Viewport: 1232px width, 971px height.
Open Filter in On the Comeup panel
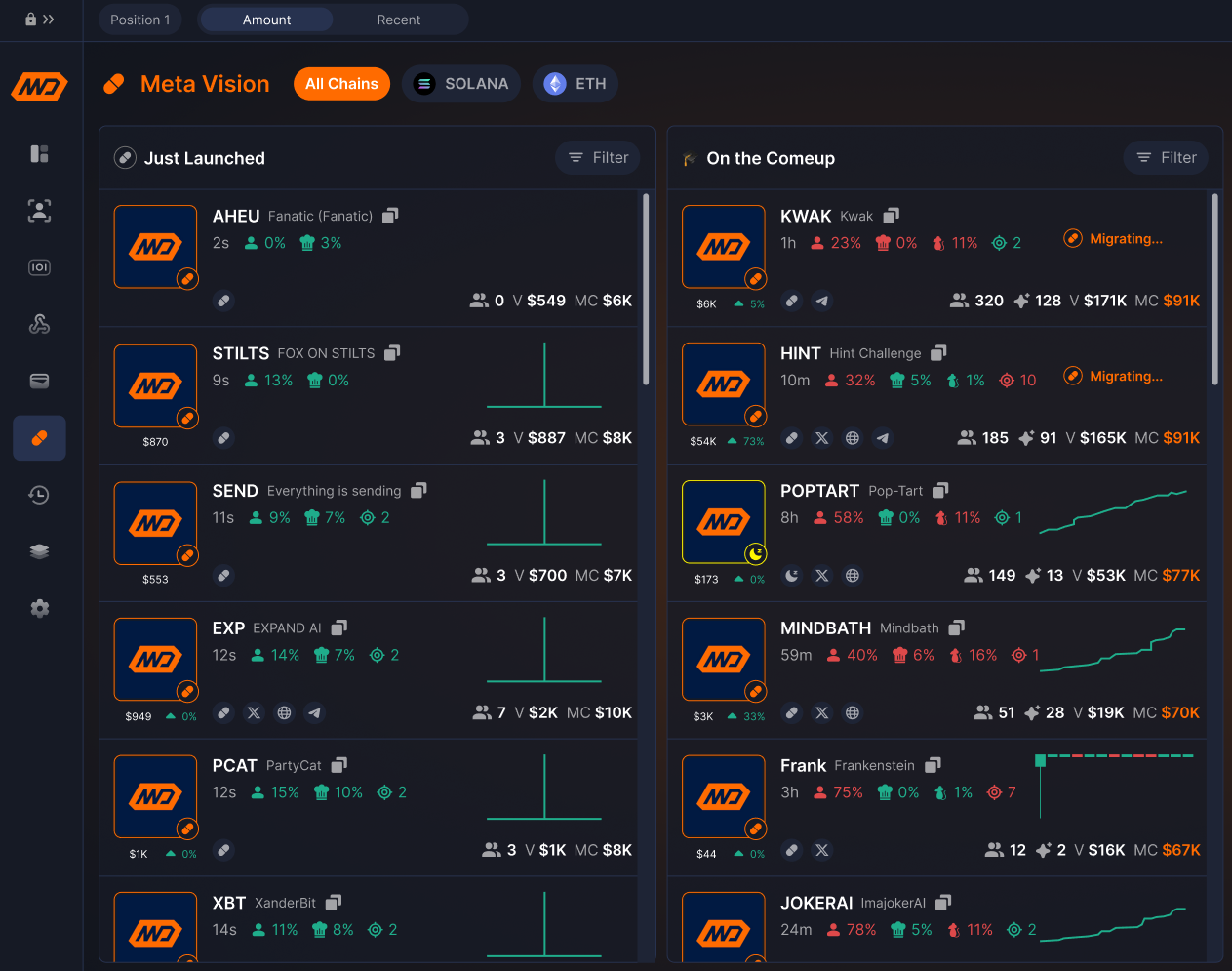pyautogui.click(x=1166, y=157)
